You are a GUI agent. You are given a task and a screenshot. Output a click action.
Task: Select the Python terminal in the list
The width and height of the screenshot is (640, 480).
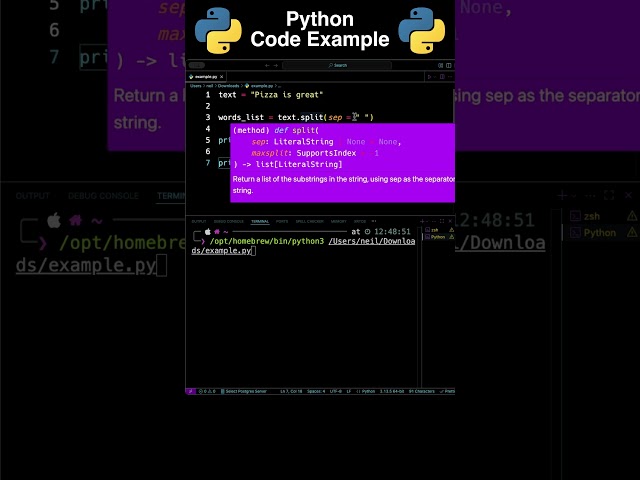point(436,237)
